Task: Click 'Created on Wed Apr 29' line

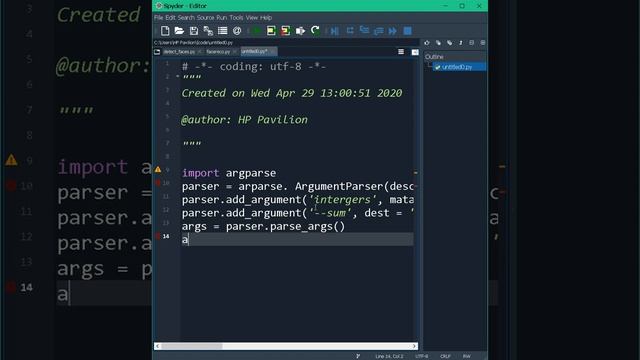Action: 292,93
